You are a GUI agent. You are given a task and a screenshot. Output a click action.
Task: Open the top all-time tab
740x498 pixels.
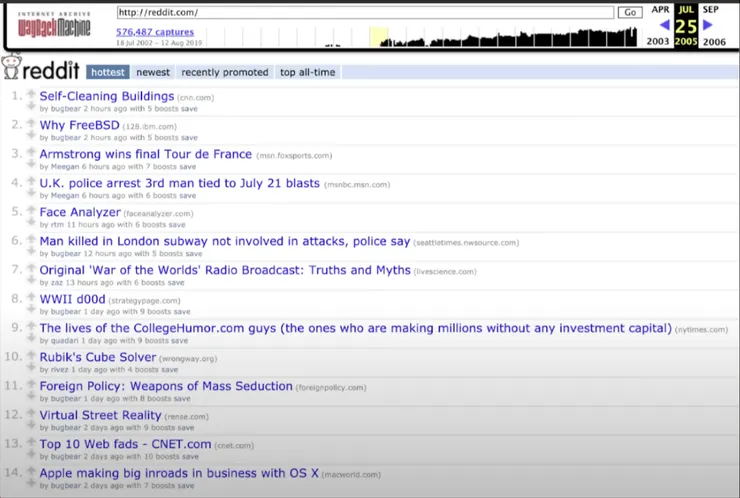click(x=308, y=72)
